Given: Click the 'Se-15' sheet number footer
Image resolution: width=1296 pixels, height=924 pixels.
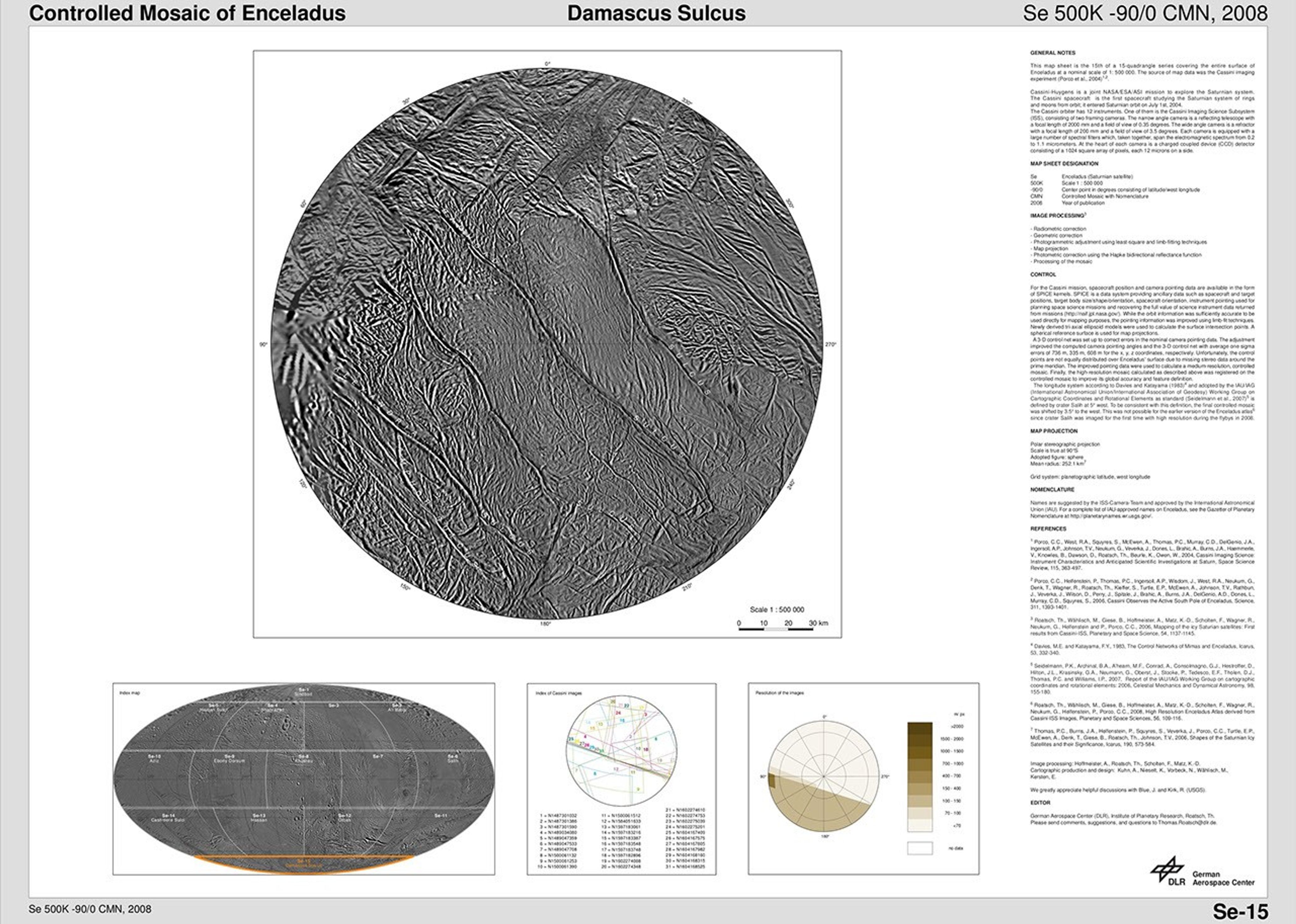Looking at the screenshot, I should pyautogui.click(x=1240, y=911).
